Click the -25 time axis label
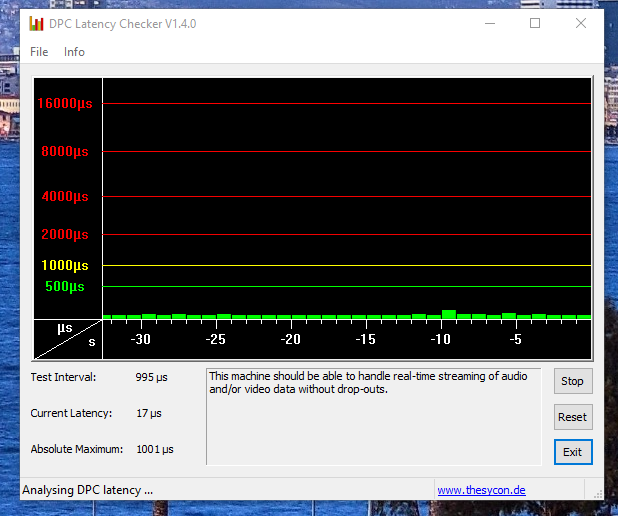The width and height of the screenshot is (618, 516). [x=216, y=339]
